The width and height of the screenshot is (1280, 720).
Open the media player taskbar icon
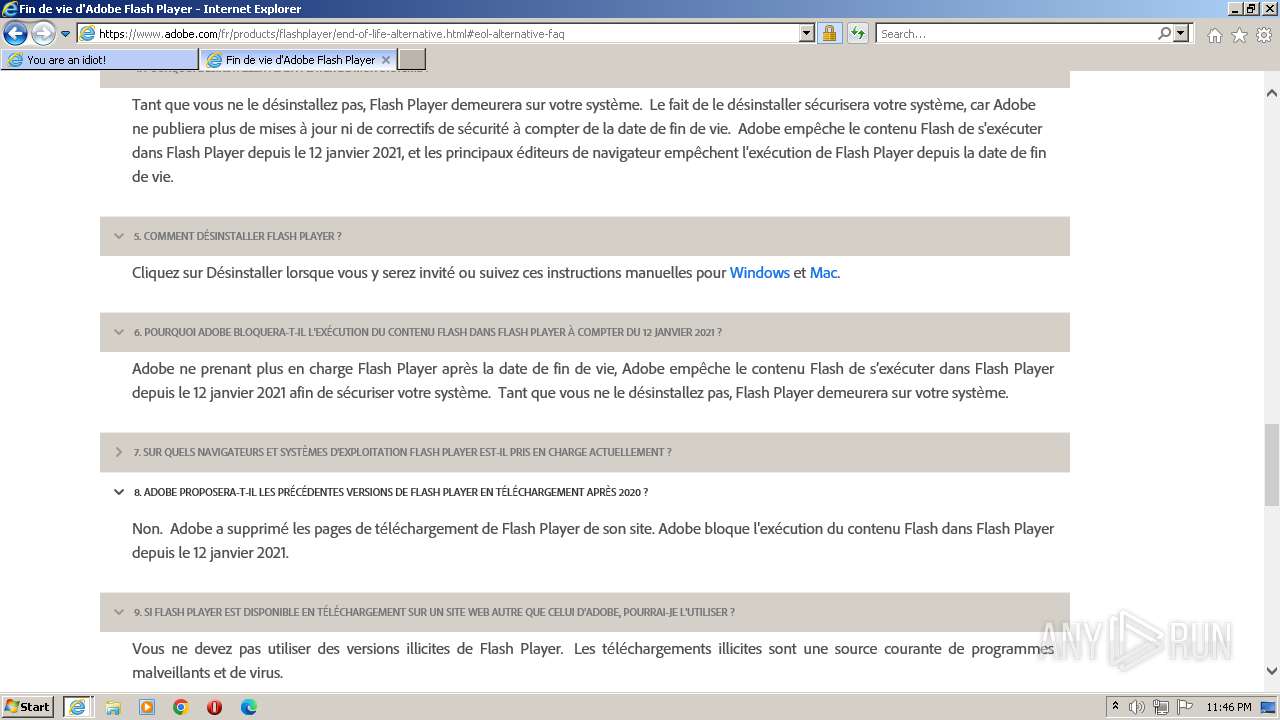(147, 707)
